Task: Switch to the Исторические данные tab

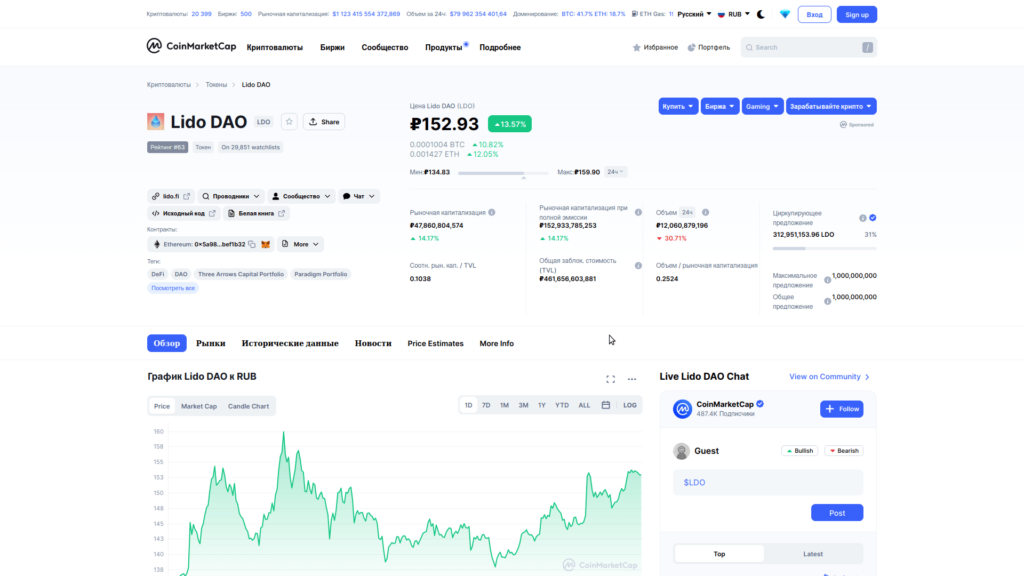Action: pyautogui.click(x=290, y=343)
